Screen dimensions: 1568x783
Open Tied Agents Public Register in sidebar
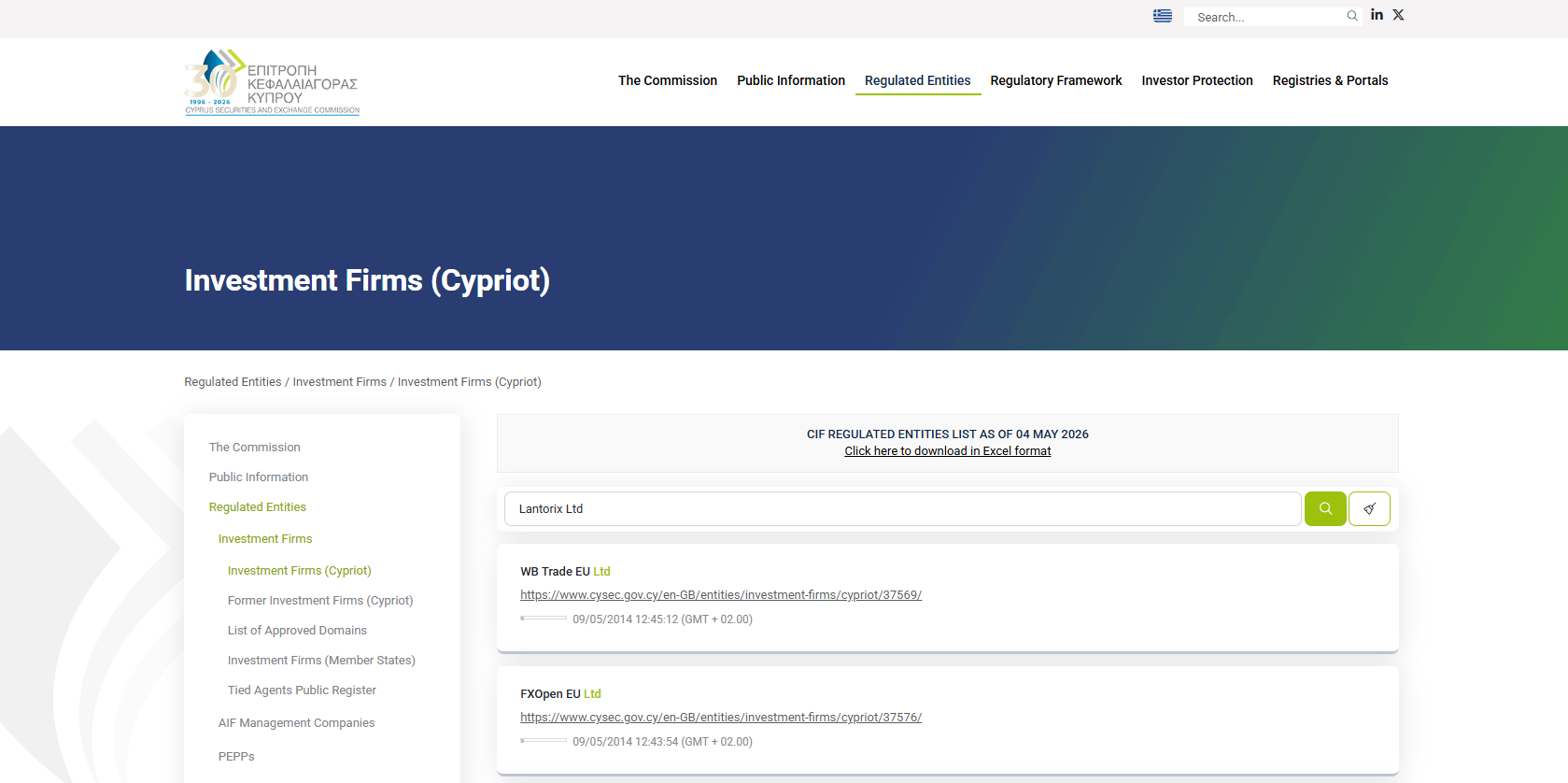click(302, 690)
